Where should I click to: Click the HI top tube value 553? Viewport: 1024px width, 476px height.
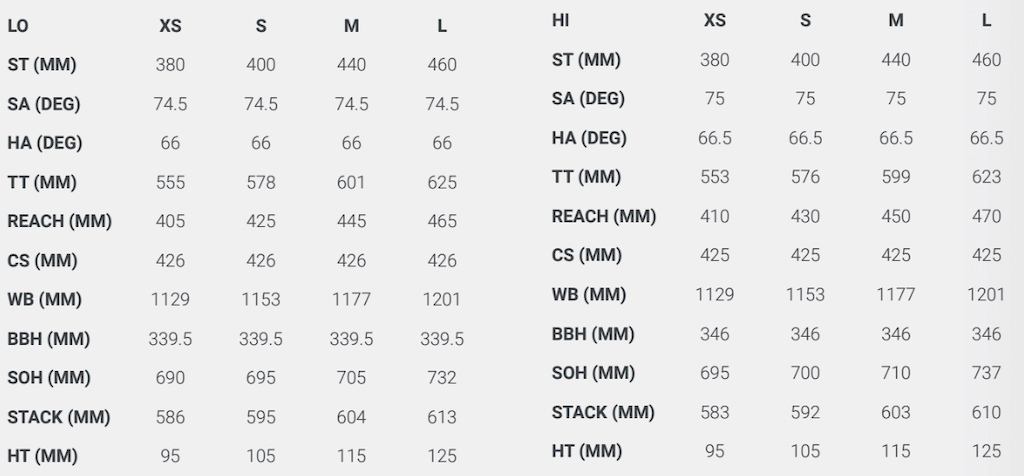714,177
